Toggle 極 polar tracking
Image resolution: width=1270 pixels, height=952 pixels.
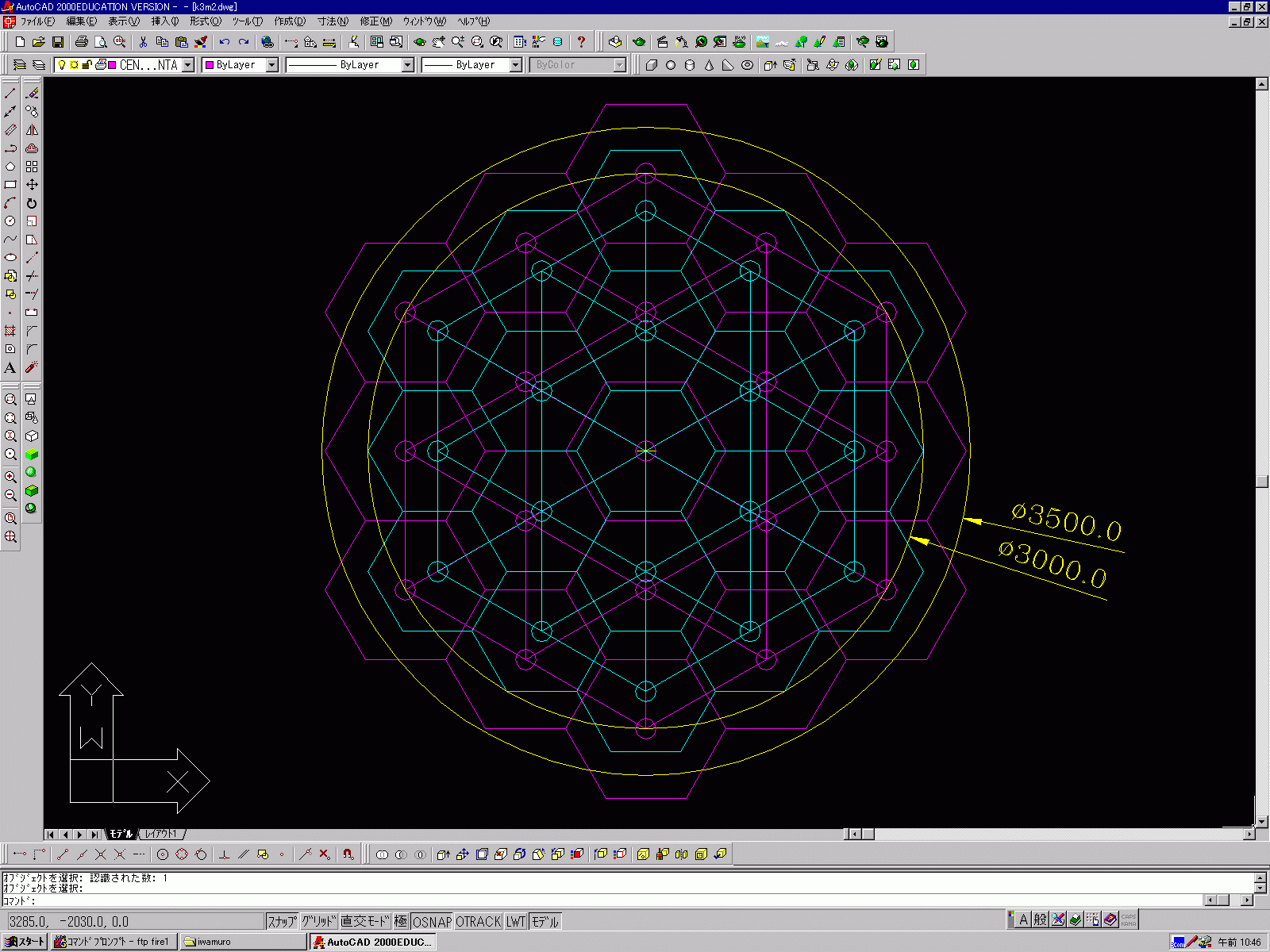tap(401, 921)
